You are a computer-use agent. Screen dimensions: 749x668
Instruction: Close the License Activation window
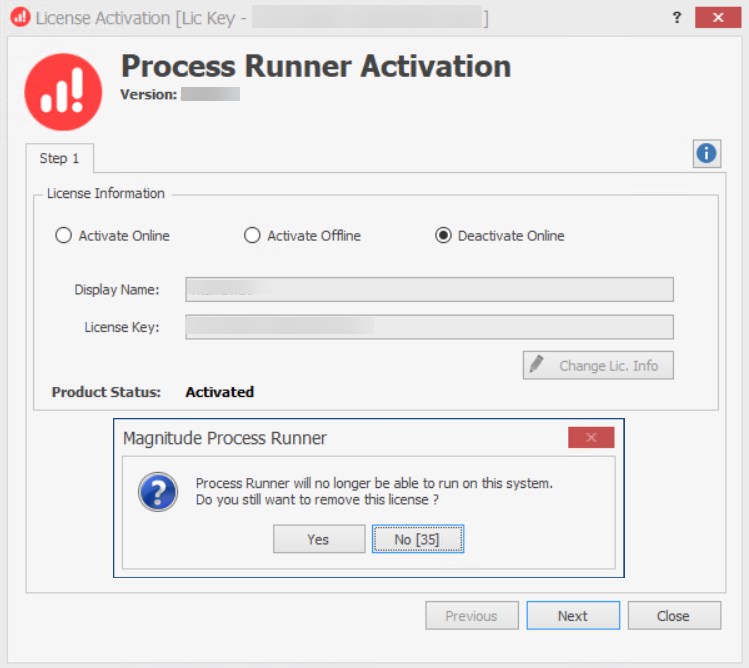pos(725,17)
